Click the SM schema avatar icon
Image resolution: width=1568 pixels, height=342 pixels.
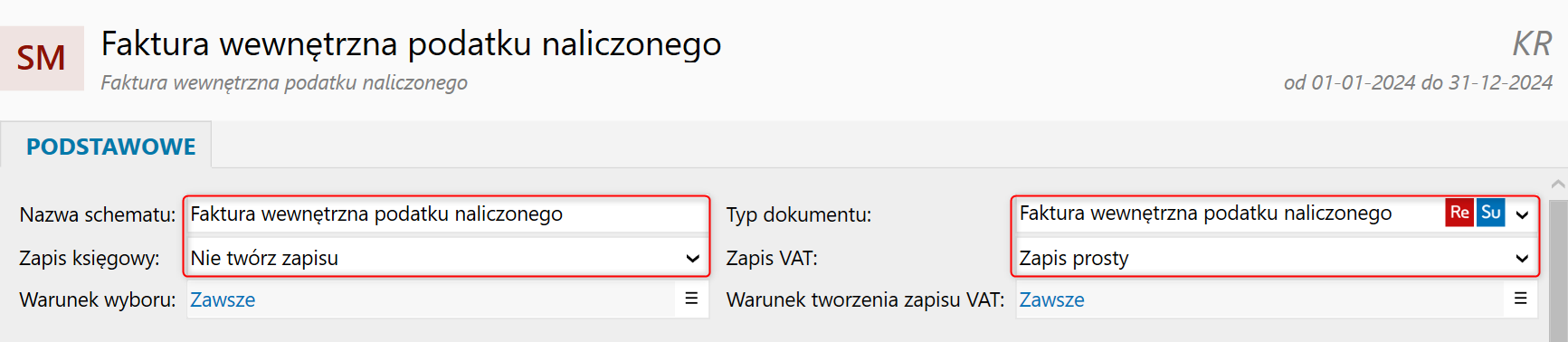pos(42,58)
